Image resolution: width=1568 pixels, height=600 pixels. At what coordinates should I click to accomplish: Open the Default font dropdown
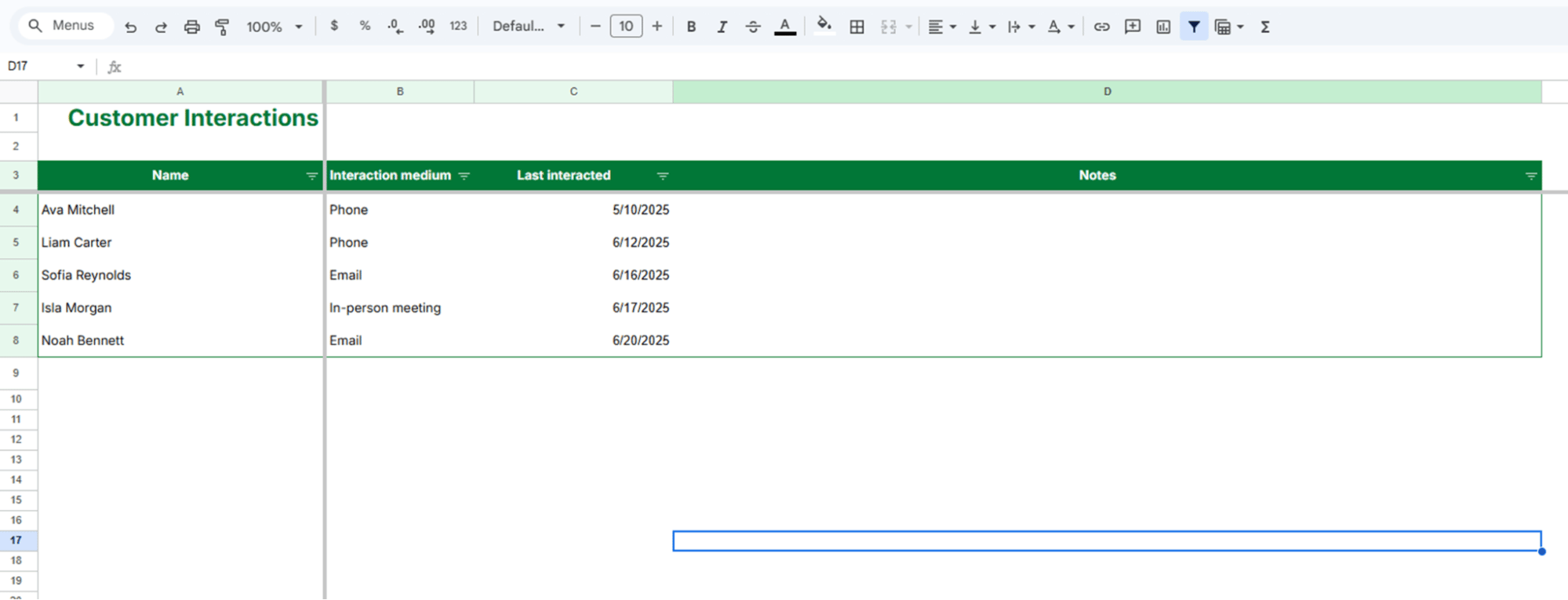click(x=529, y=26)
